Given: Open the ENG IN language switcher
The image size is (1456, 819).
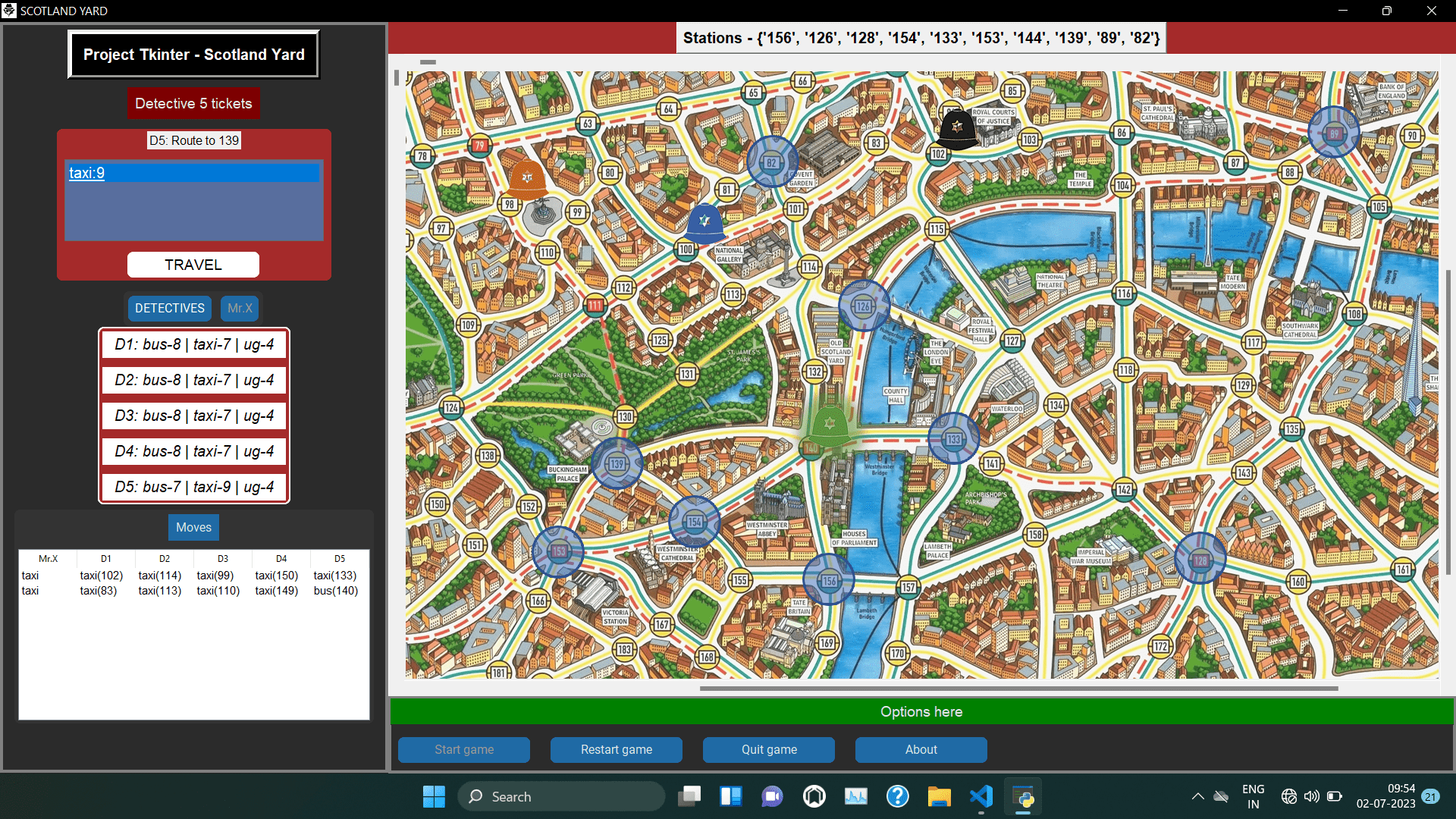Looking at the screenshot, I should pos(1253,796).
